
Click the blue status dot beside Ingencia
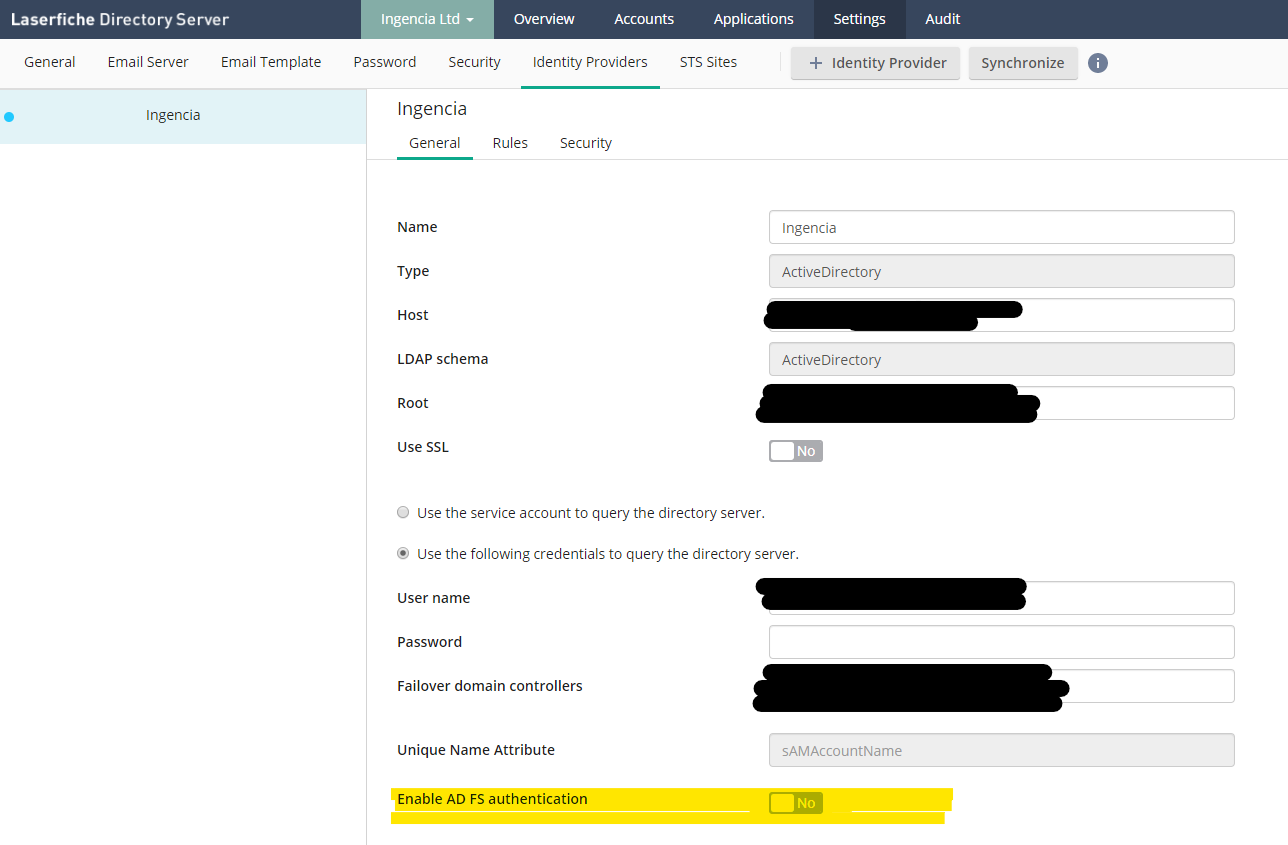coord(9,117)
